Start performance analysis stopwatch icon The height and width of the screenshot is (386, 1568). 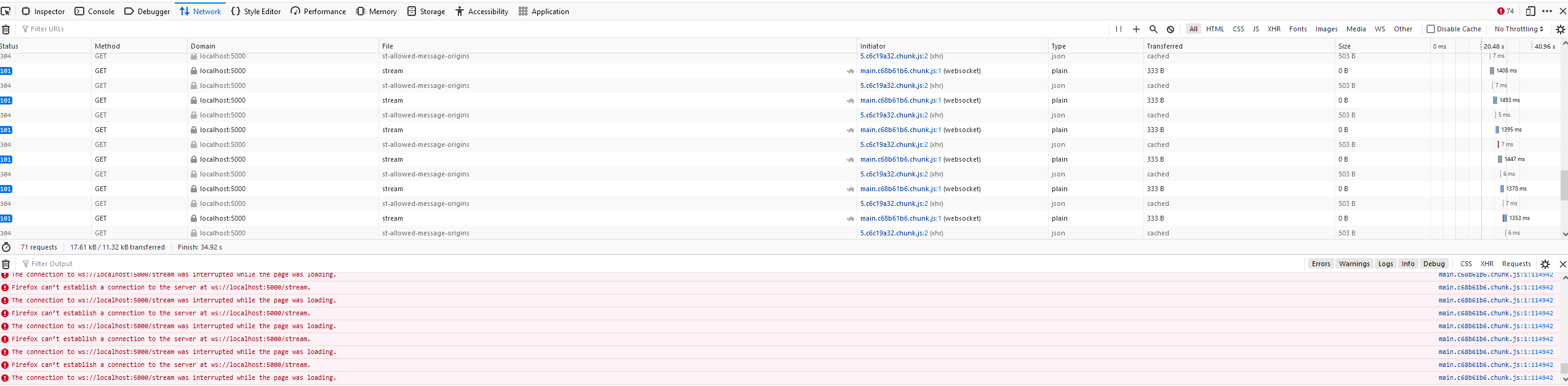pos(6,247)
